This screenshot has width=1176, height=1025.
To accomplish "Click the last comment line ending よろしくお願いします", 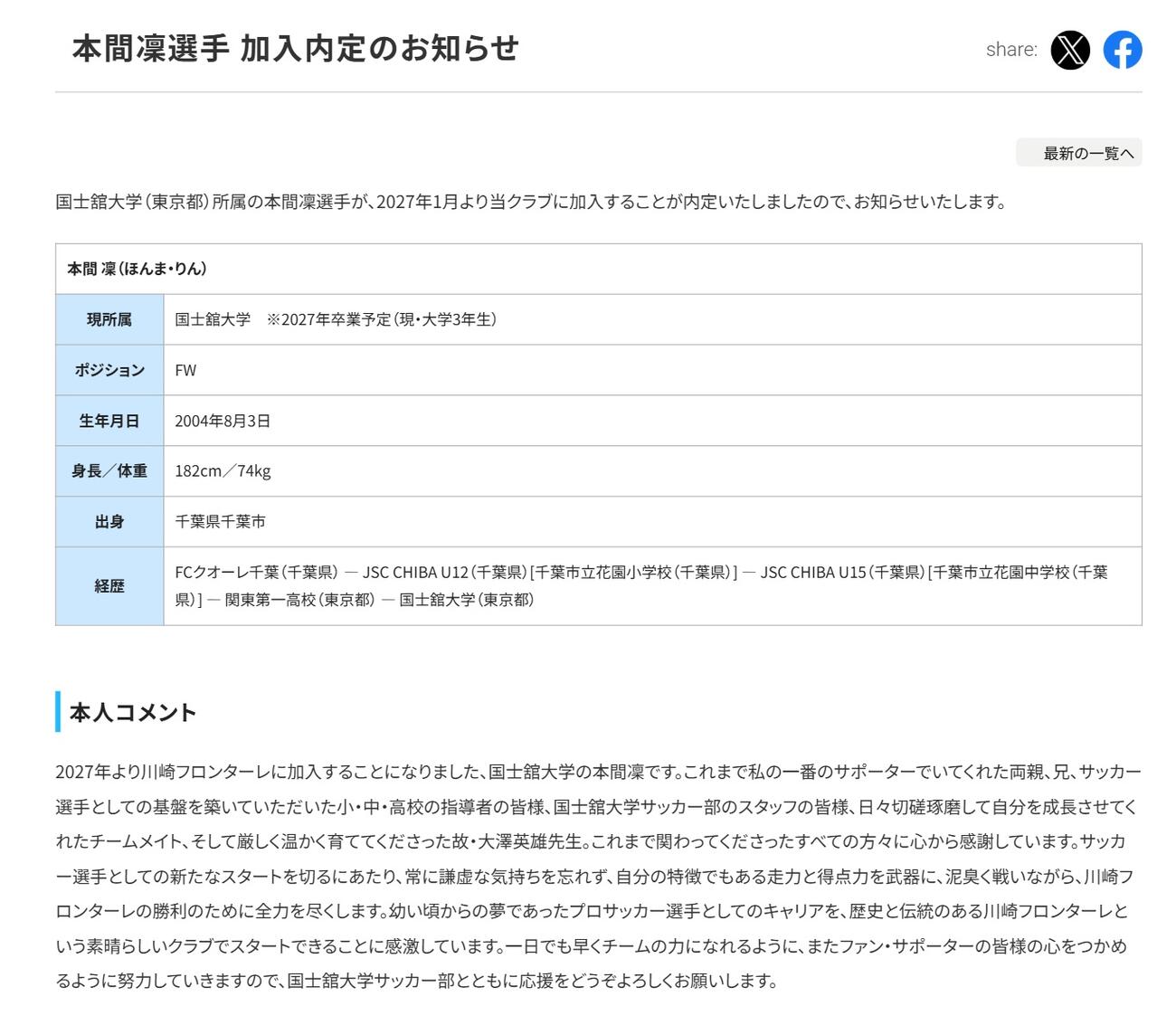I will (x=416, y=981).
